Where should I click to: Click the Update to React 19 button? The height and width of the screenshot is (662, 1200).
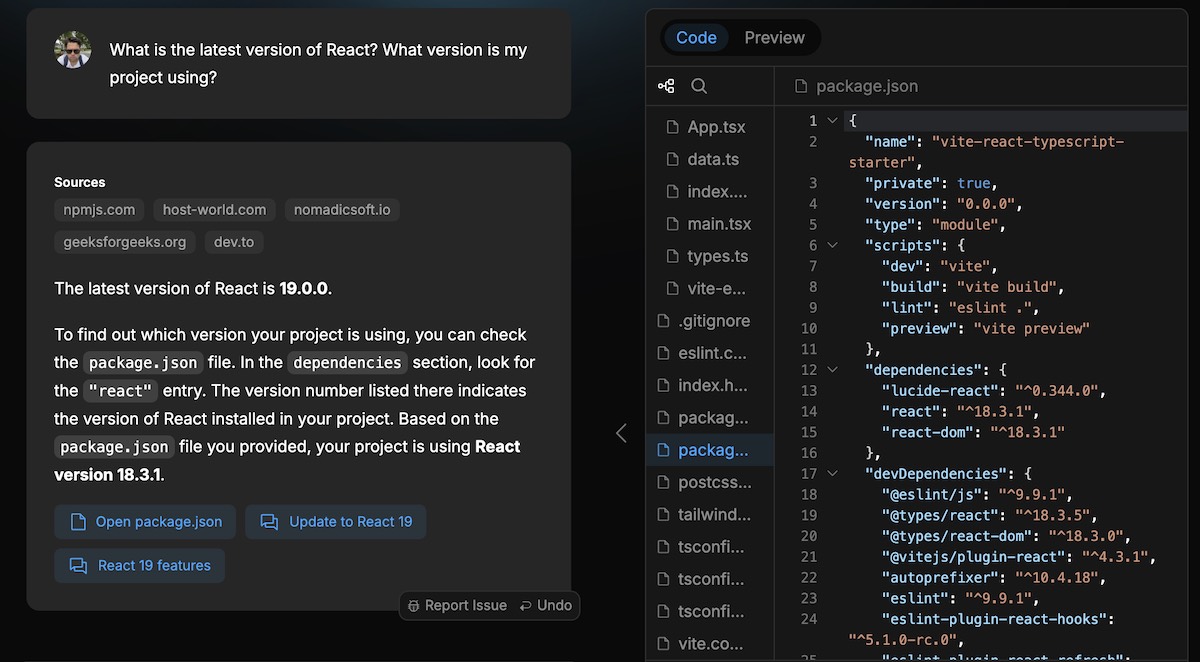(336, 522)
